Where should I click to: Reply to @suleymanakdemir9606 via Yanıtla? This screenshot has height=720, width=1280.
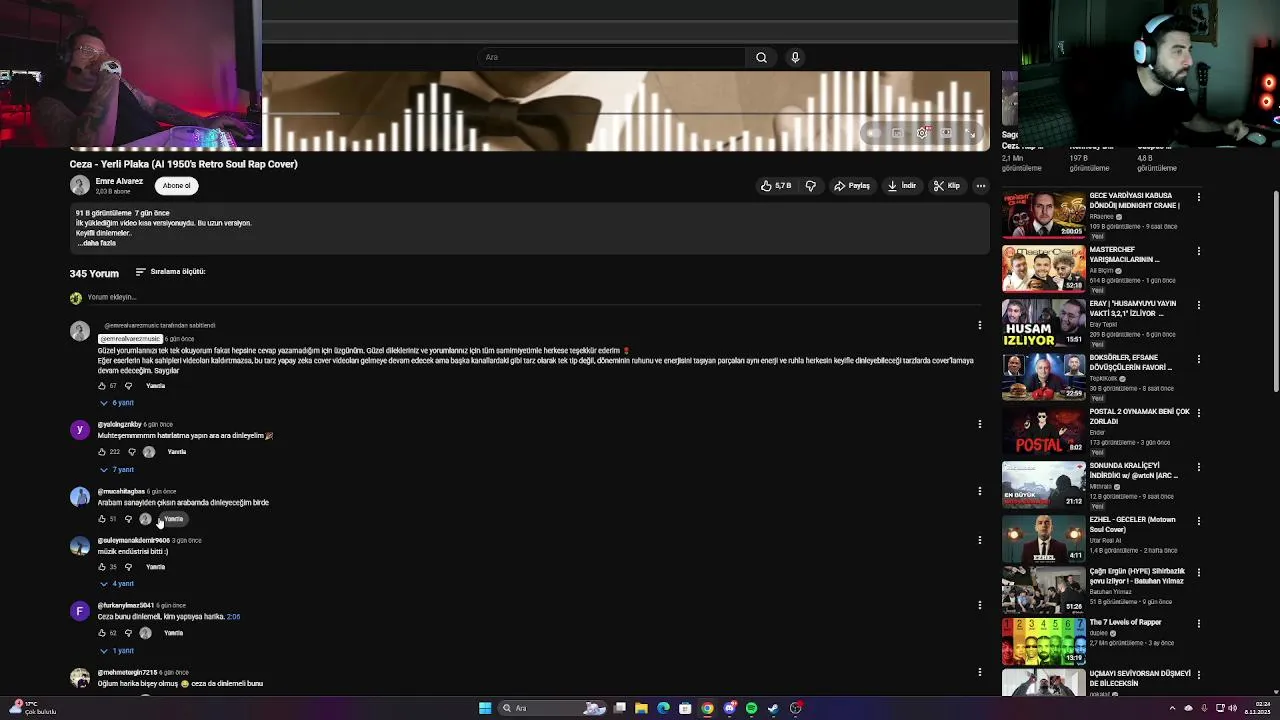pyautogui.click(x=155, y=567)
